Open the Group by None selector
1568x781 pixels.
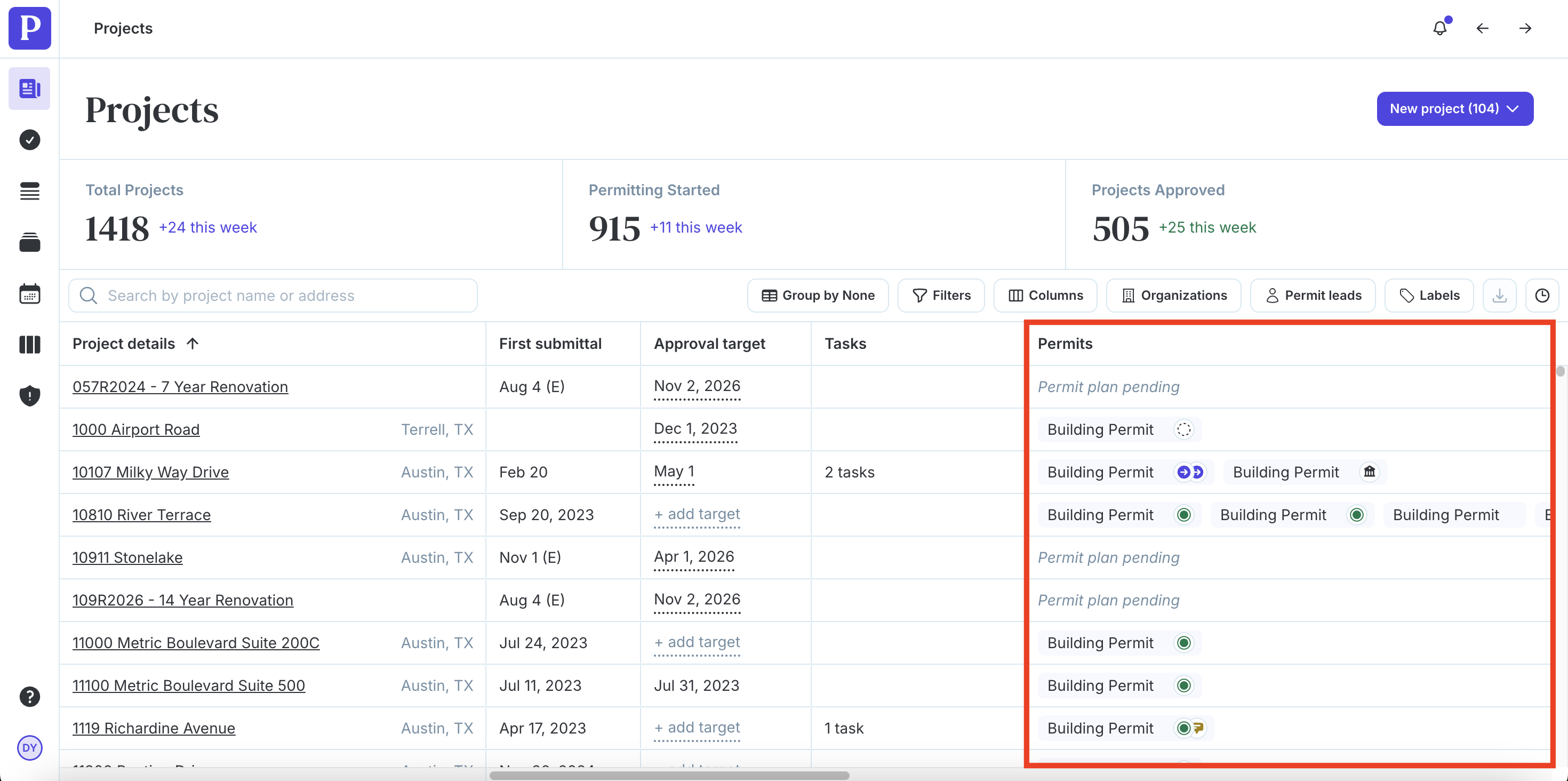[818, 296]
